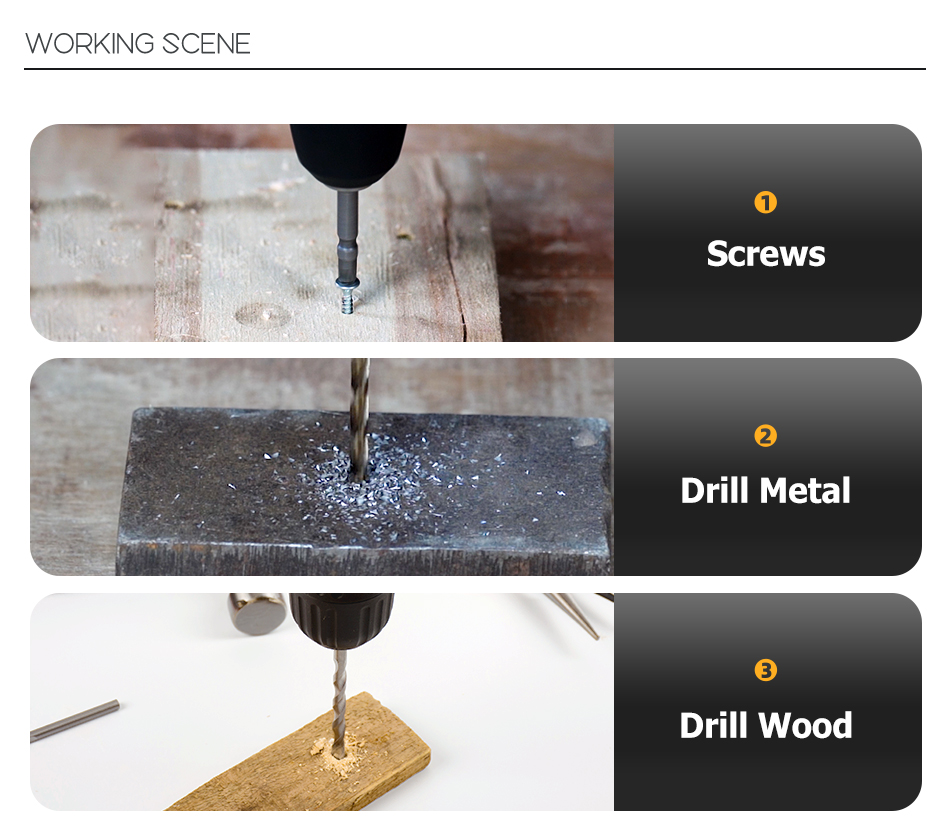Image resolution: width=950 pixels, height=820 pixels.
Task: Click the black drill chuck in first photo
Action: (348, 156)
